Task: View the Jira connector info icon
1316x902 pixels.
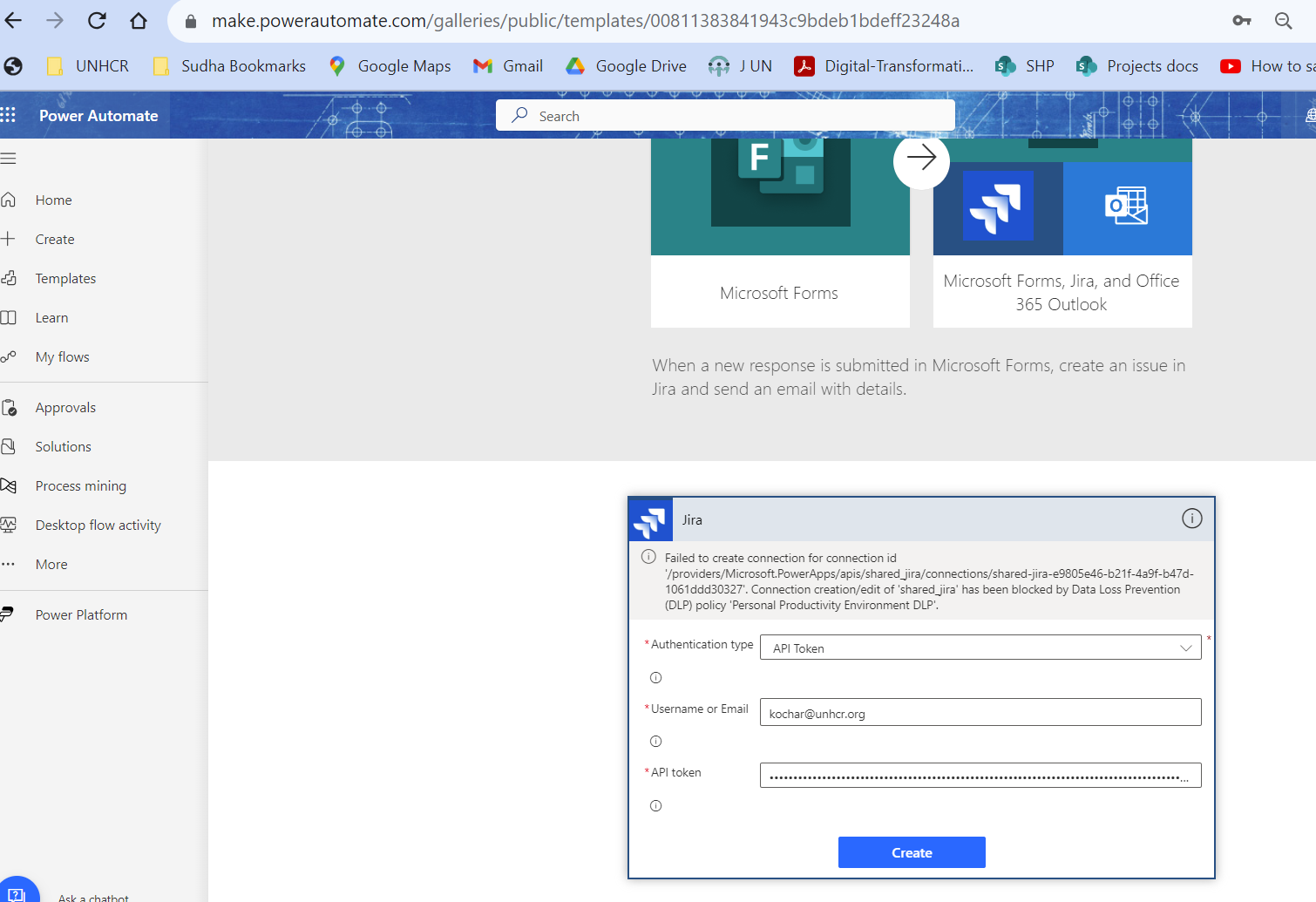Action: tap(1191, 518)
